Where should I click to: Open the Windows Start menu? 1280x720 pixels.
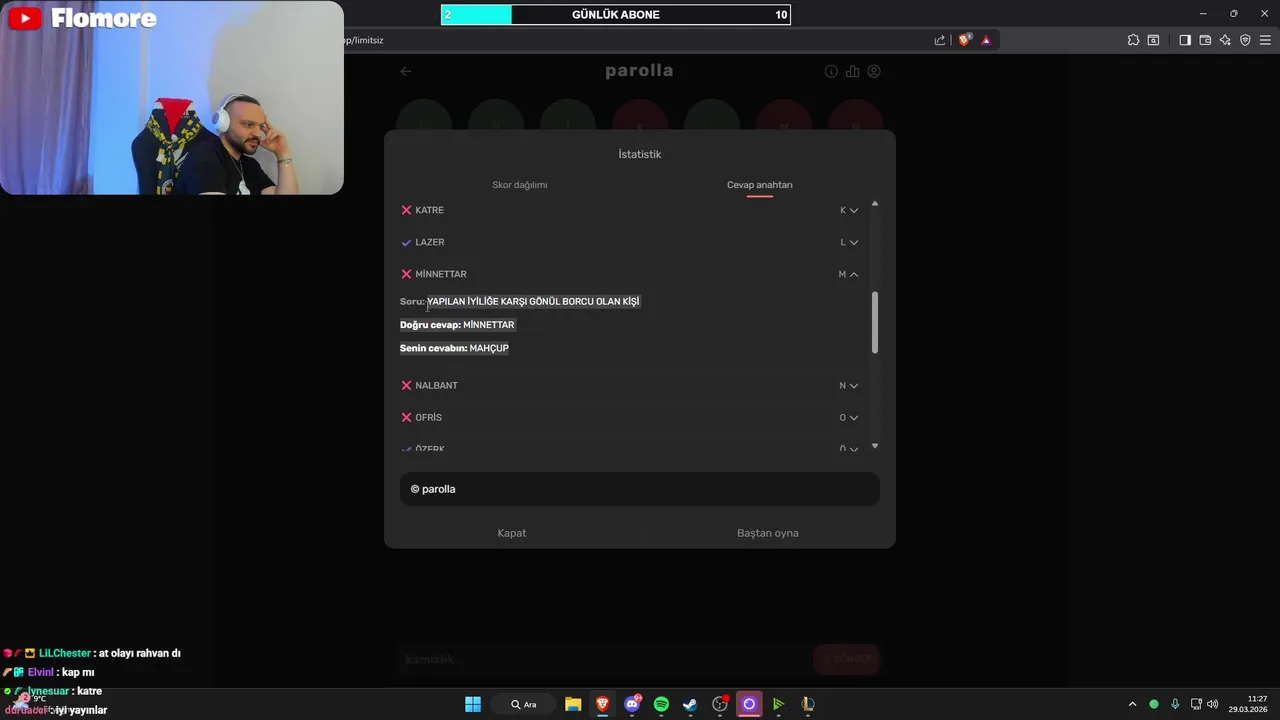473,704
